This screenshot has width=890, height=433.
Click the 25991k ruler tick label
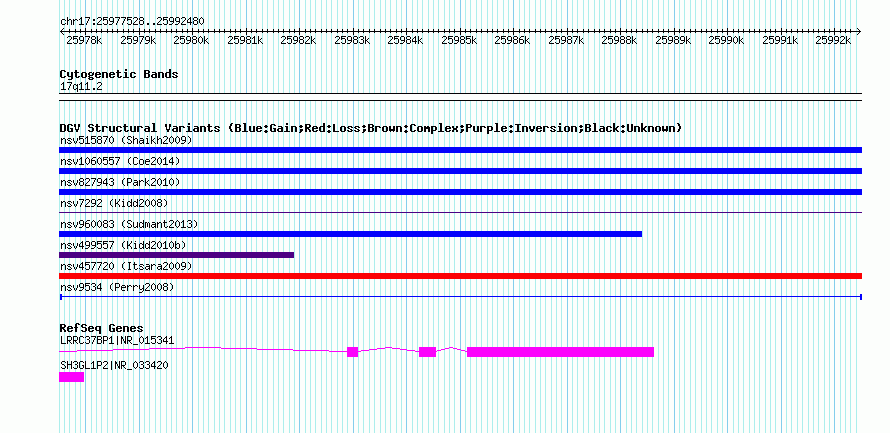(780, 40)
